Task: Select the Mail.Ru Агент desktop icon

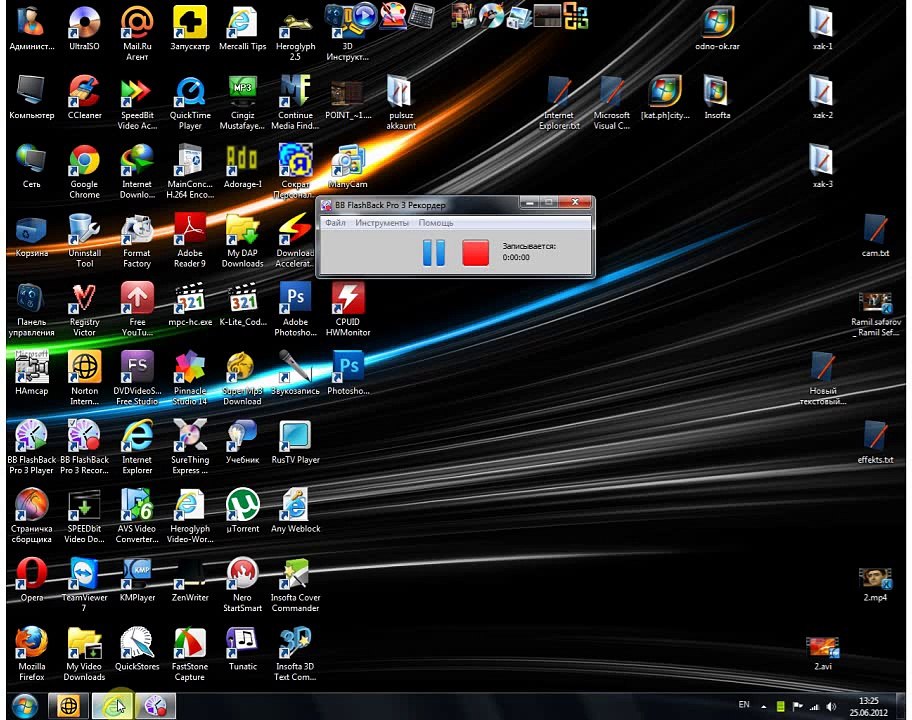Action: [x=137, y=34]
